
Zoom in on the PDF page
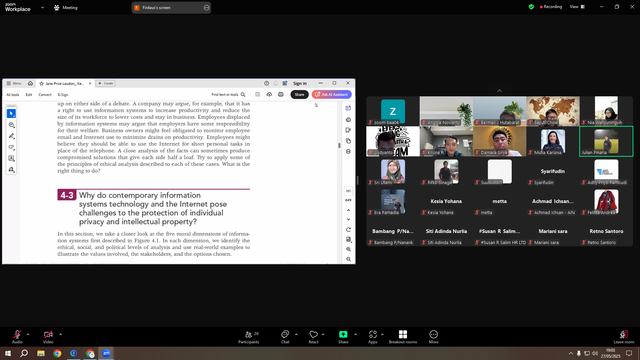348,249
